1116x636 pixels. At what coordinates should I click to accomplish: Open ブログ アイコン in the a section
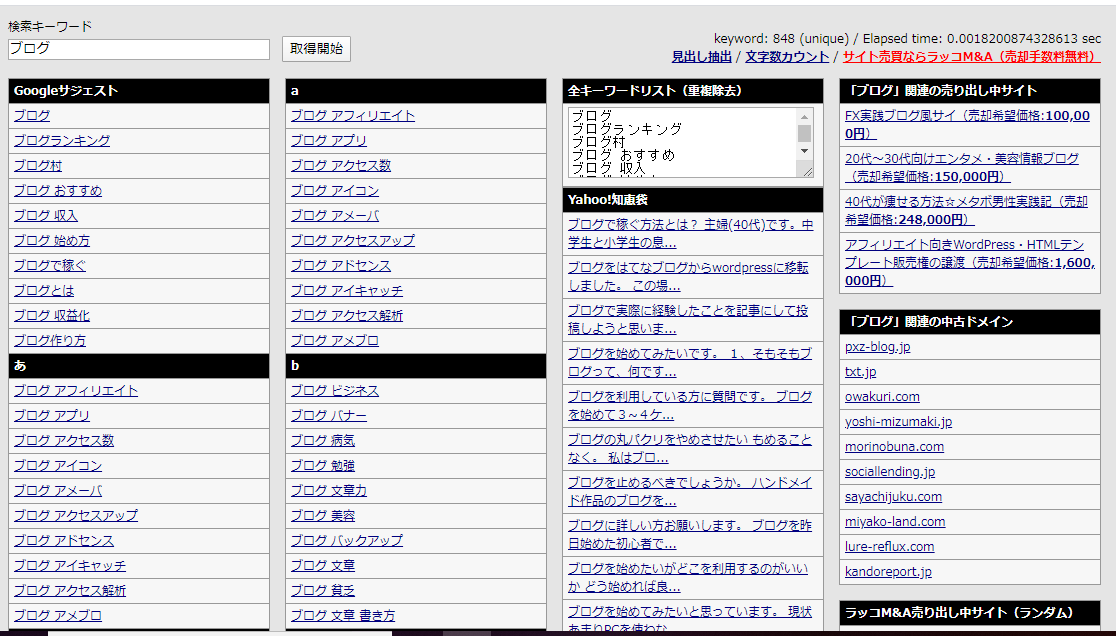[x=335, y=191]
